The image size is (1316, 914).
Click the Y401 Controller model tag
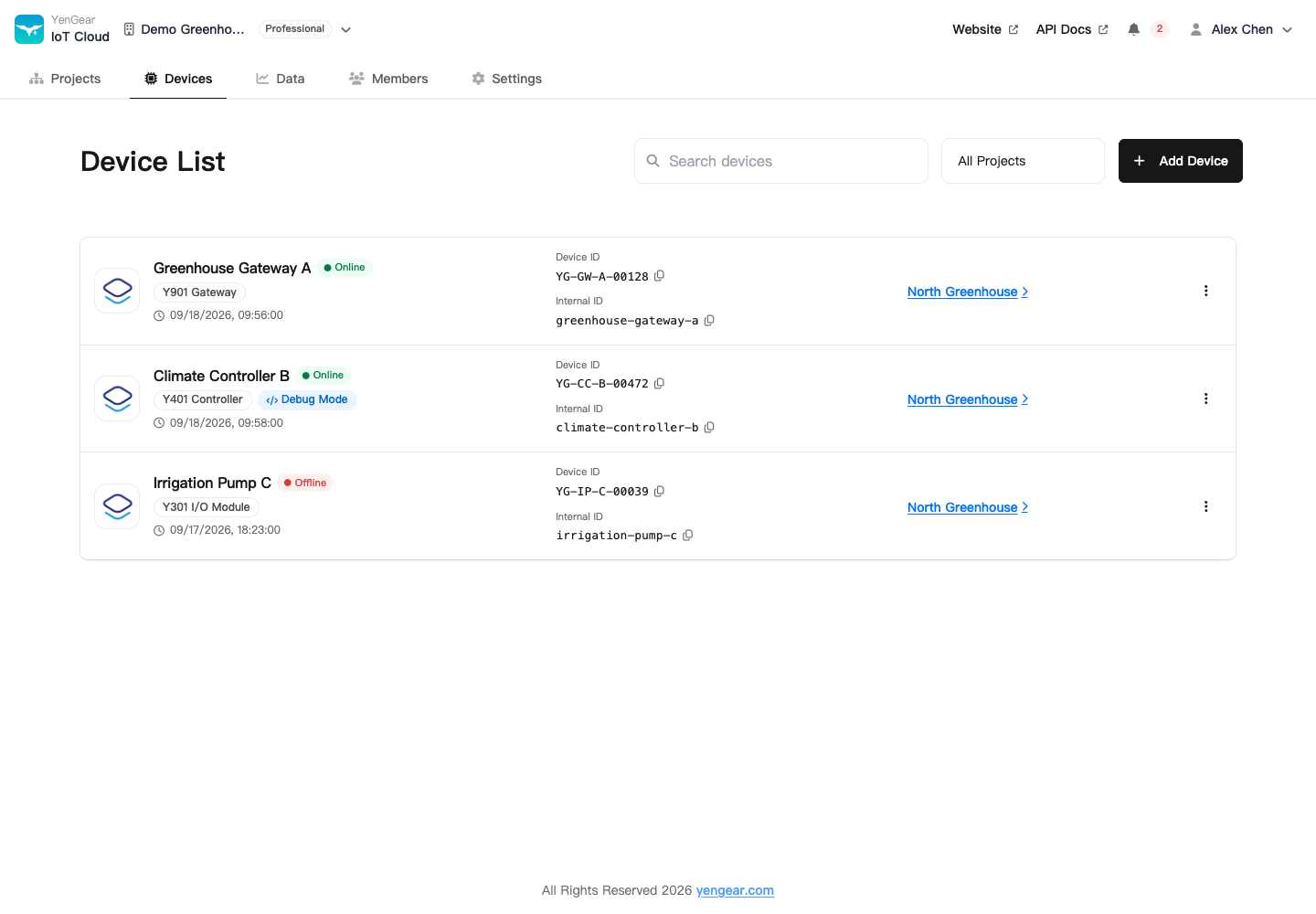pyautogui.click(x=203, y=399)
